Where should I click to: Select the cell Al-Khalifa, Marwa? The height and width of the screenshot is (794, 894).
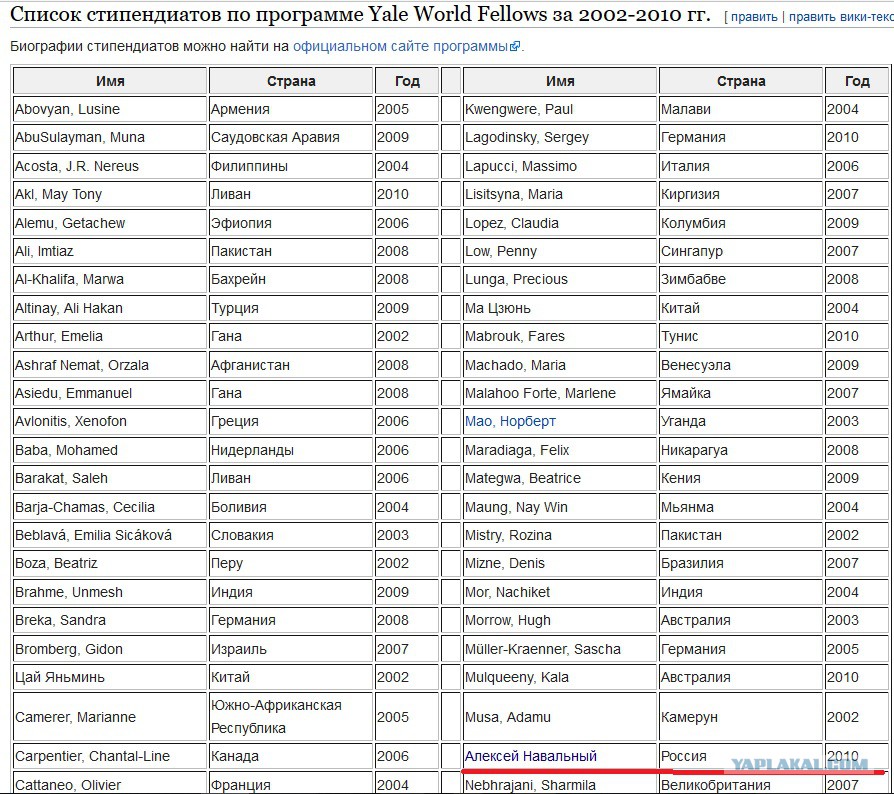[x=110, y=279]
